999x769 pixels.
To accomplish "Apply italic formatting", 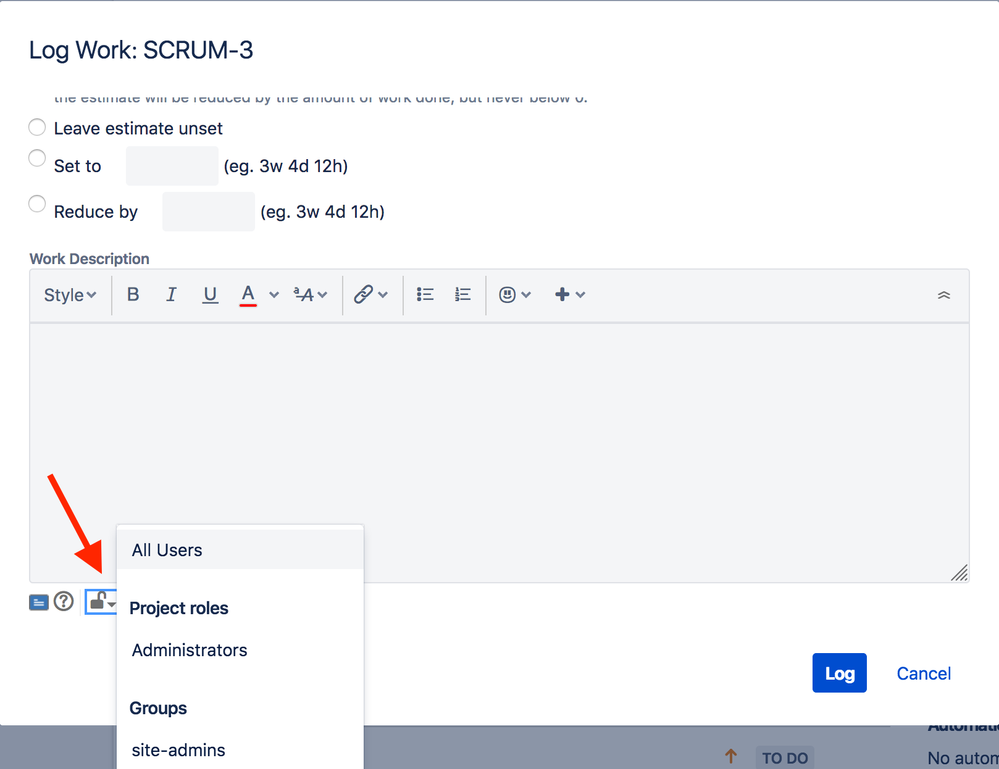I will coord(171,294).
